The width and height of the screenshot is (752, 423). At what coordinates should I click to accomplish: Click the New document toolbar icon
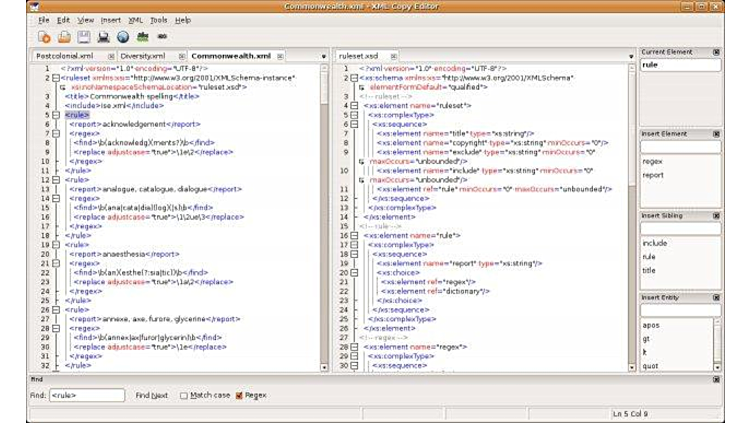(x=44, y=37)
